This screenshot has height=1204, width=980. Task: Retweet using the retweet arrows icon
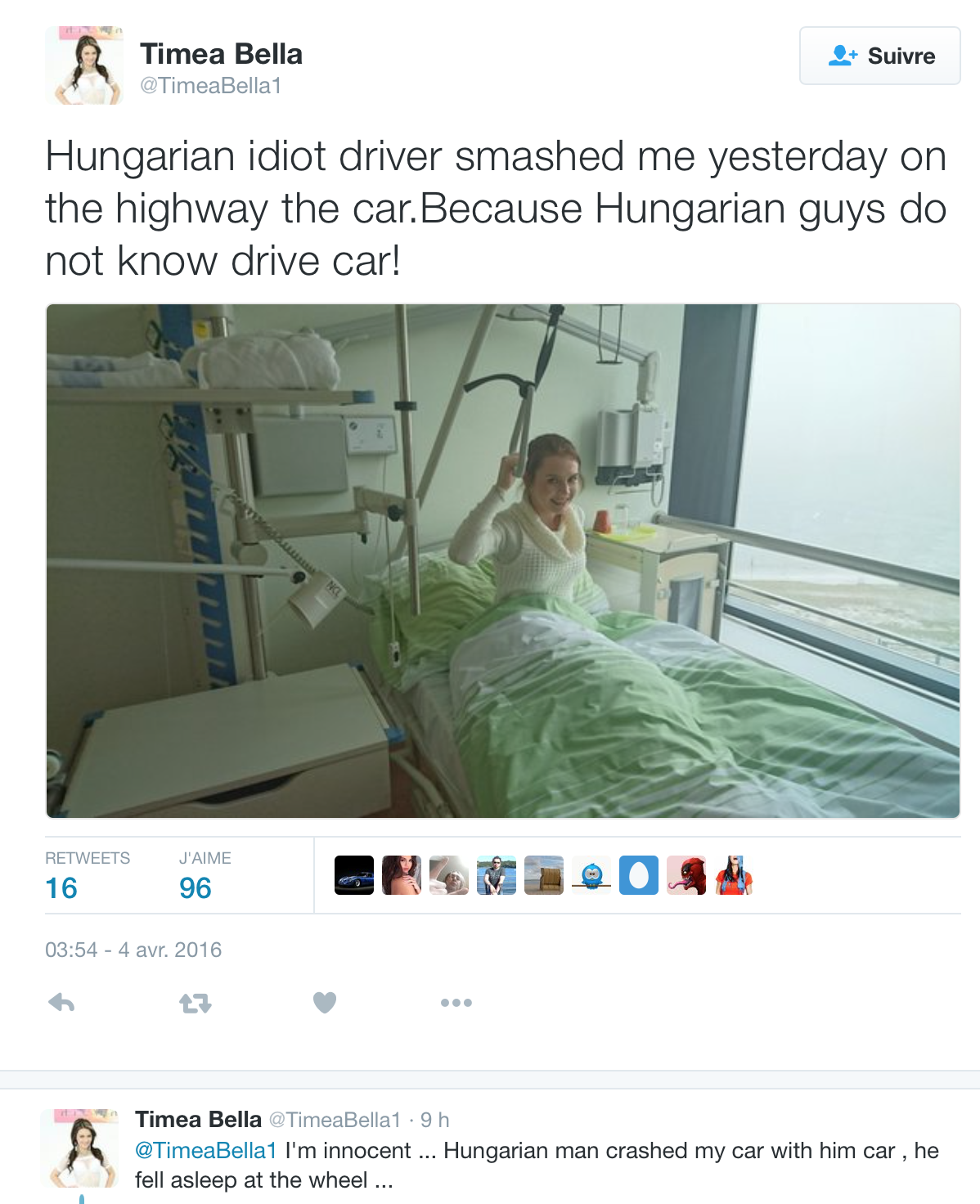tap(196, 1003)
